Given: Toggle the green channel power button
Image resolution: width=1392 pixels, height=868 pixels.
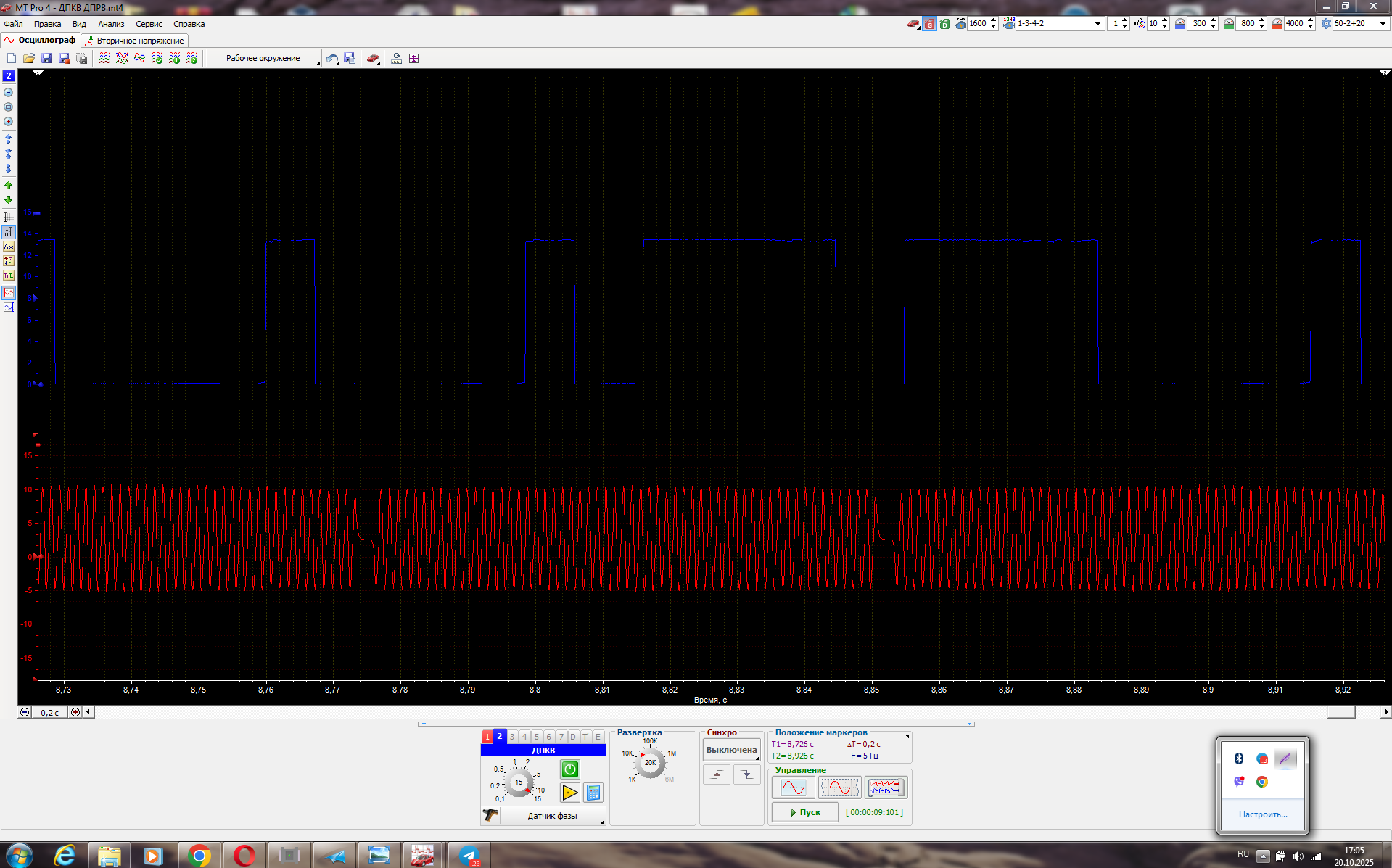Looking at the screenshot, I should [569, 769].
